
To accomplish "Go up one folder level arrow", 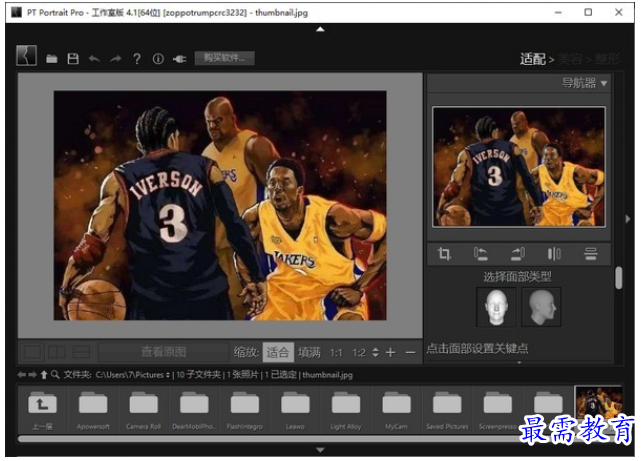I will 44,374.
